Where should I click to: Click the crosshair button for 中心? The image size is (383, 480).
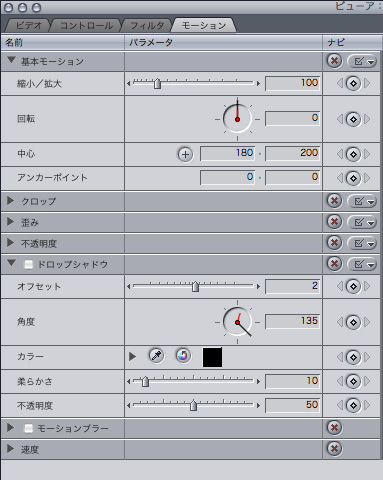tap(185, 154)
